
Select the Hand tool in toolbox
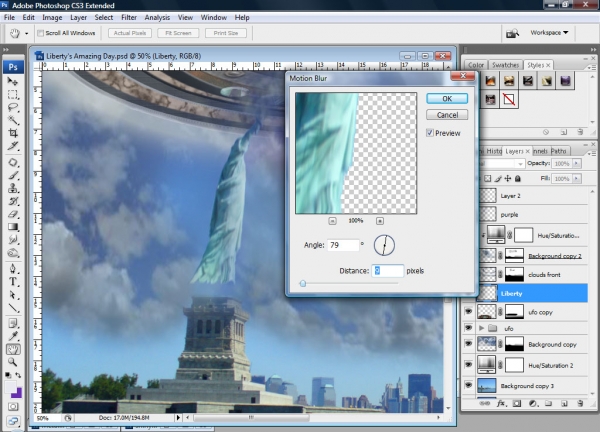coord(13,349)
